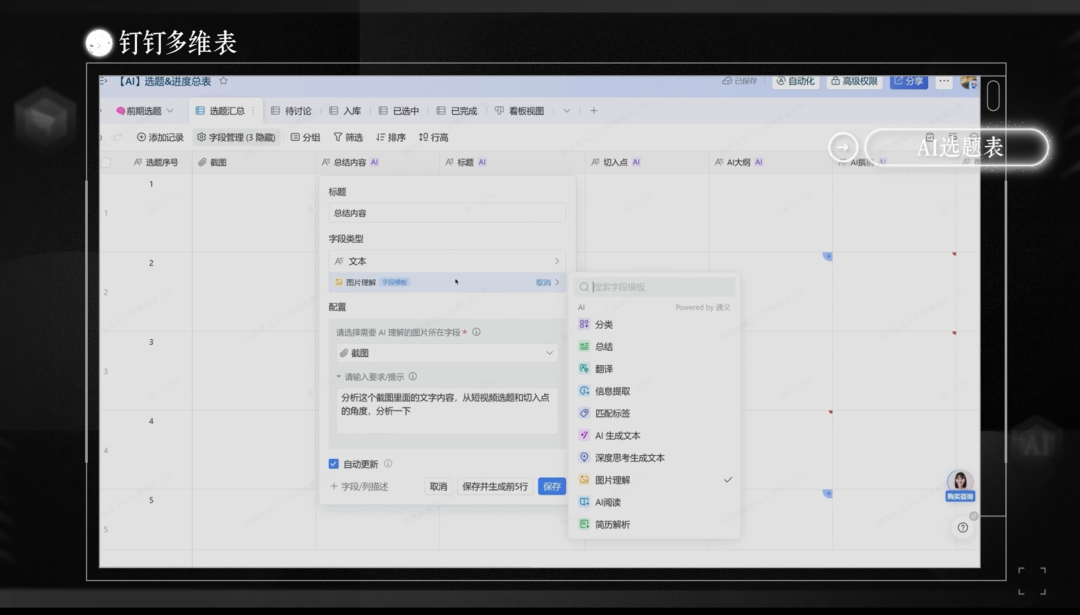Toggle the 自动更新 checkbox
The height and width of the screenshot is (615, 1080).
(x=333, y=463)
